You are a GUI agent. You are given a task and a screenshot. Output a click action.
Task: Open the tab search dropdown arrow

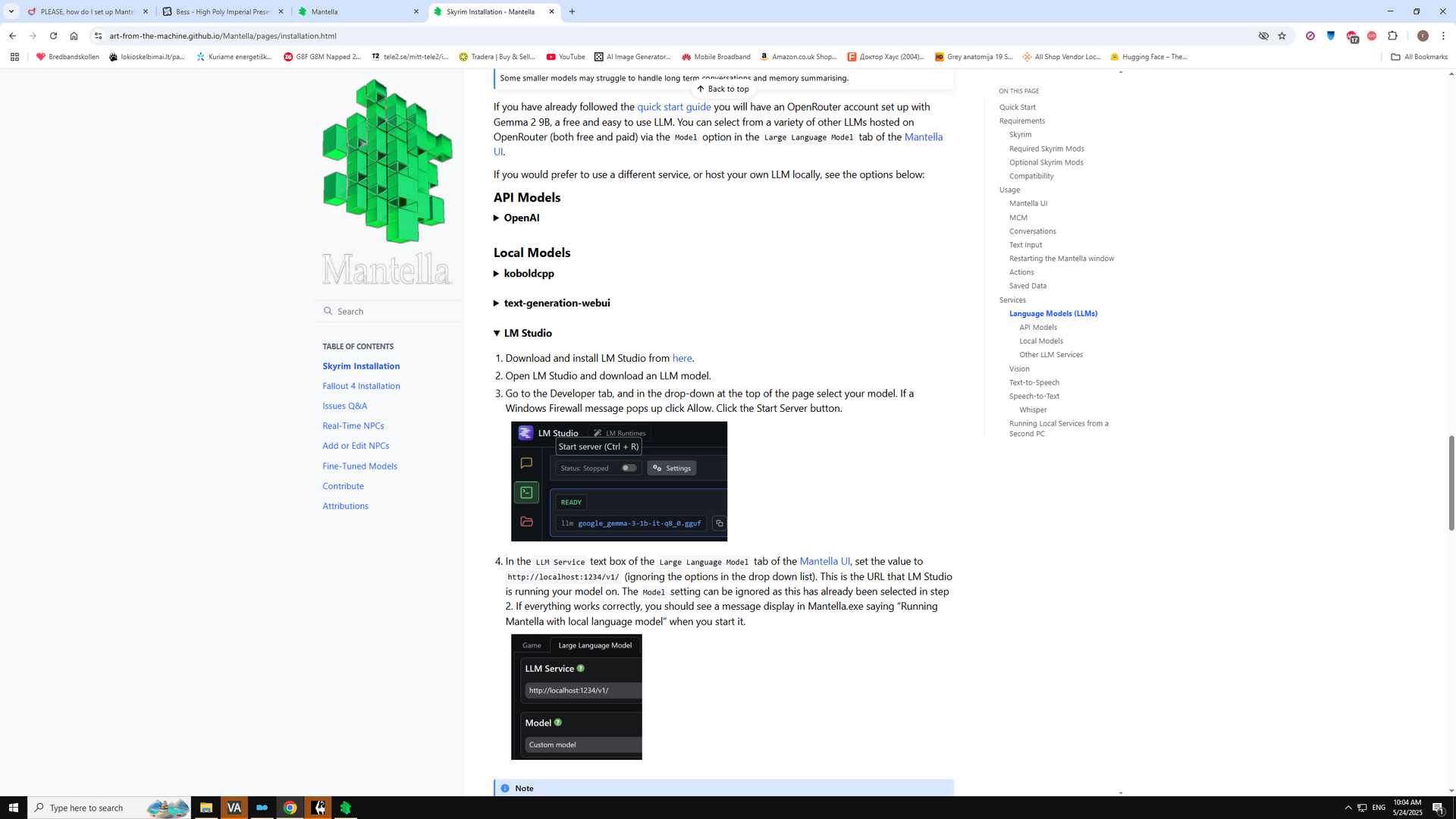click(x=11, y=11)
